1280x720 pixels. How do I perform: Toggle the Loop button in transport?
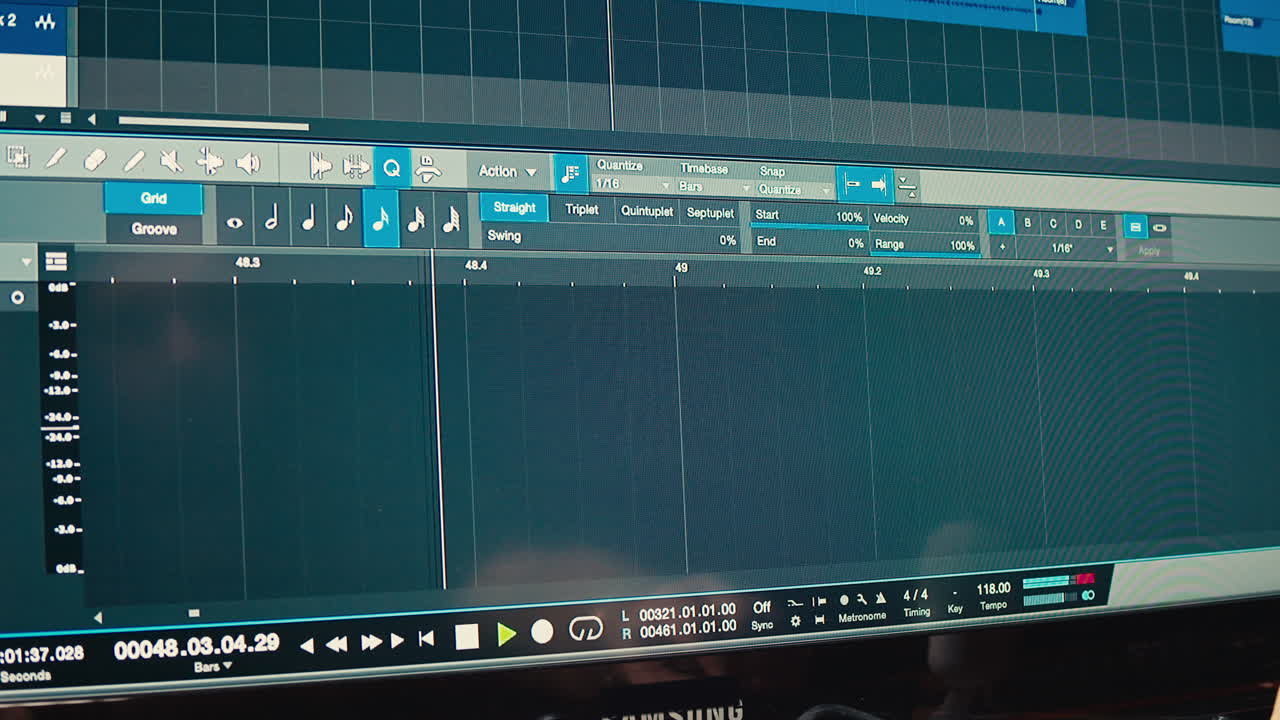point(586,629)
